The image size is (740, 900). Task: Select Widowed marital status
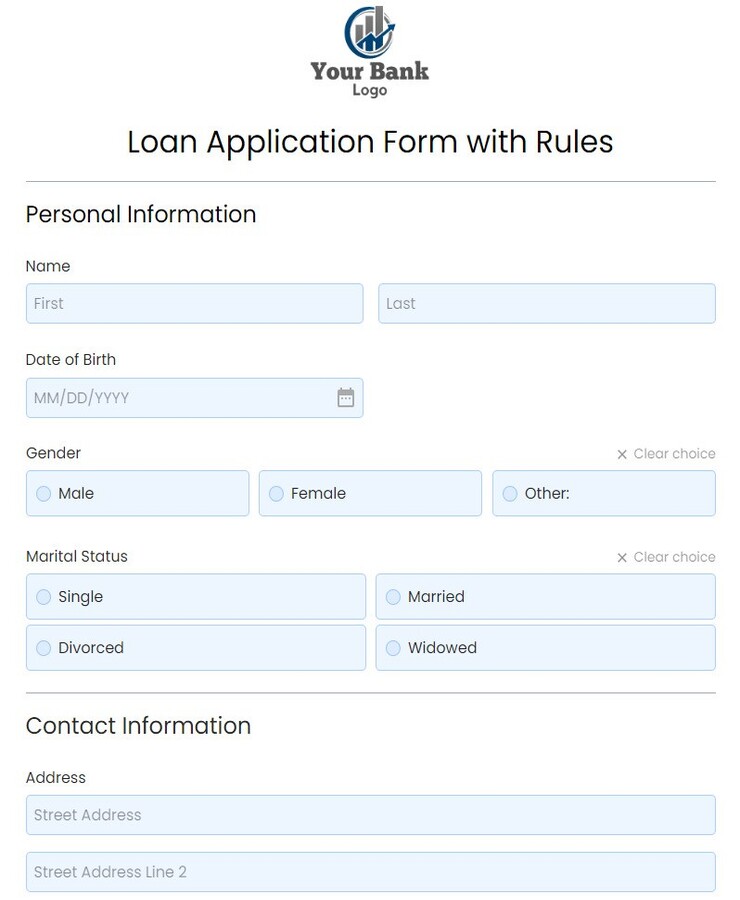392,648
